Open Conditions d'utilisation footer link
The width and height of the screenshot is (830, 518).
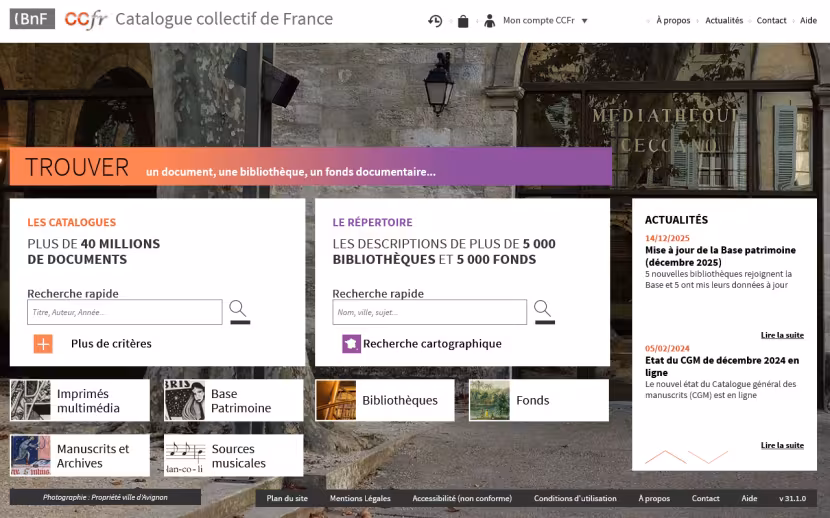click(575, 498)
